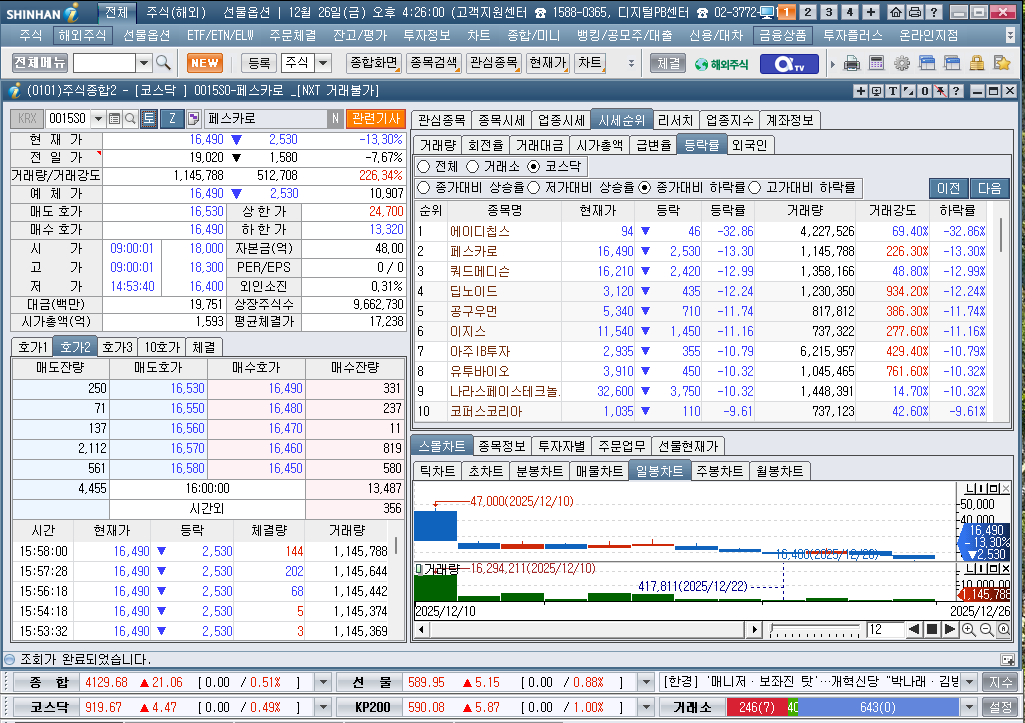Switch to the 시가총액 sub-tab

599,145
